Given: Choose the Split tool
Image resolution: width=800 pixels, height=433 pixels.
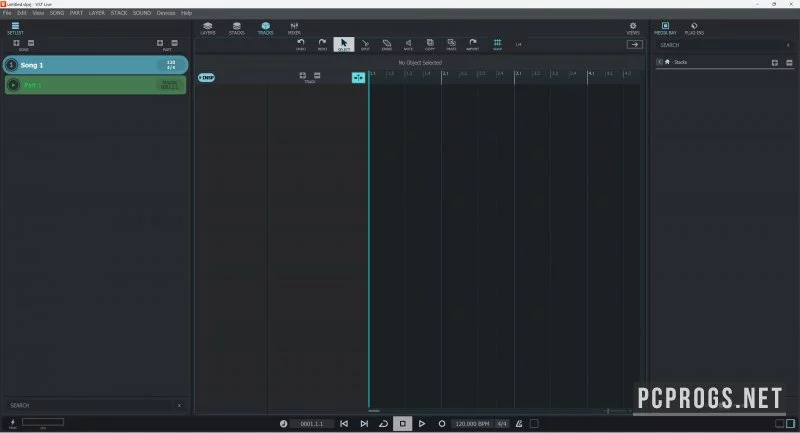Looking at the screenshot, I should (365, 44).
